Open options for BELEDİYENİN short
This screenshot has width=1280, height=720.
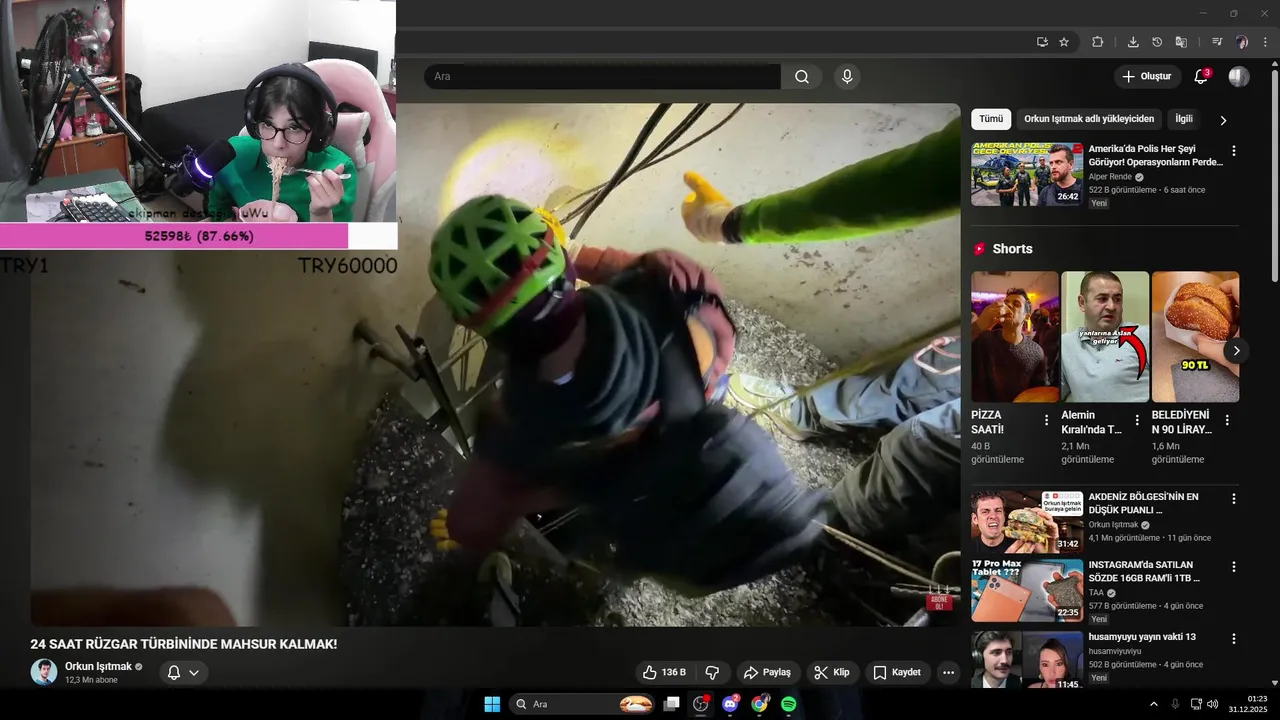point(1227,420)
